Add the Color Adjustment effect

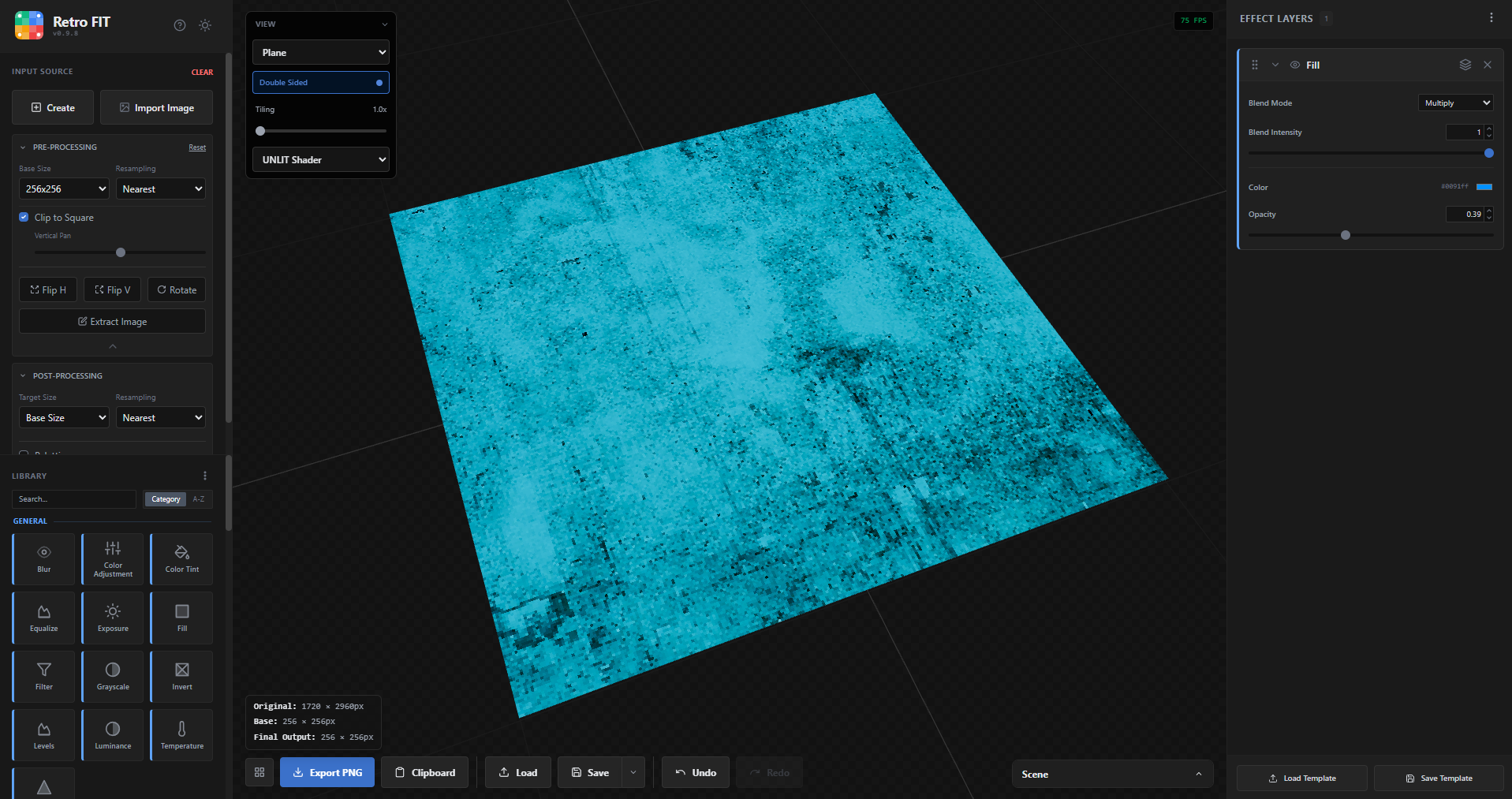[113, 558]
